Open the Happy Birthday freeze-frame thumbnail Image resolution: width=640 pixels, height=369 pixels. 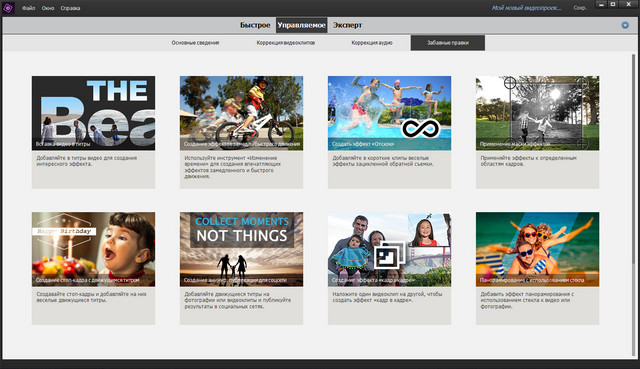coord(93,249)
